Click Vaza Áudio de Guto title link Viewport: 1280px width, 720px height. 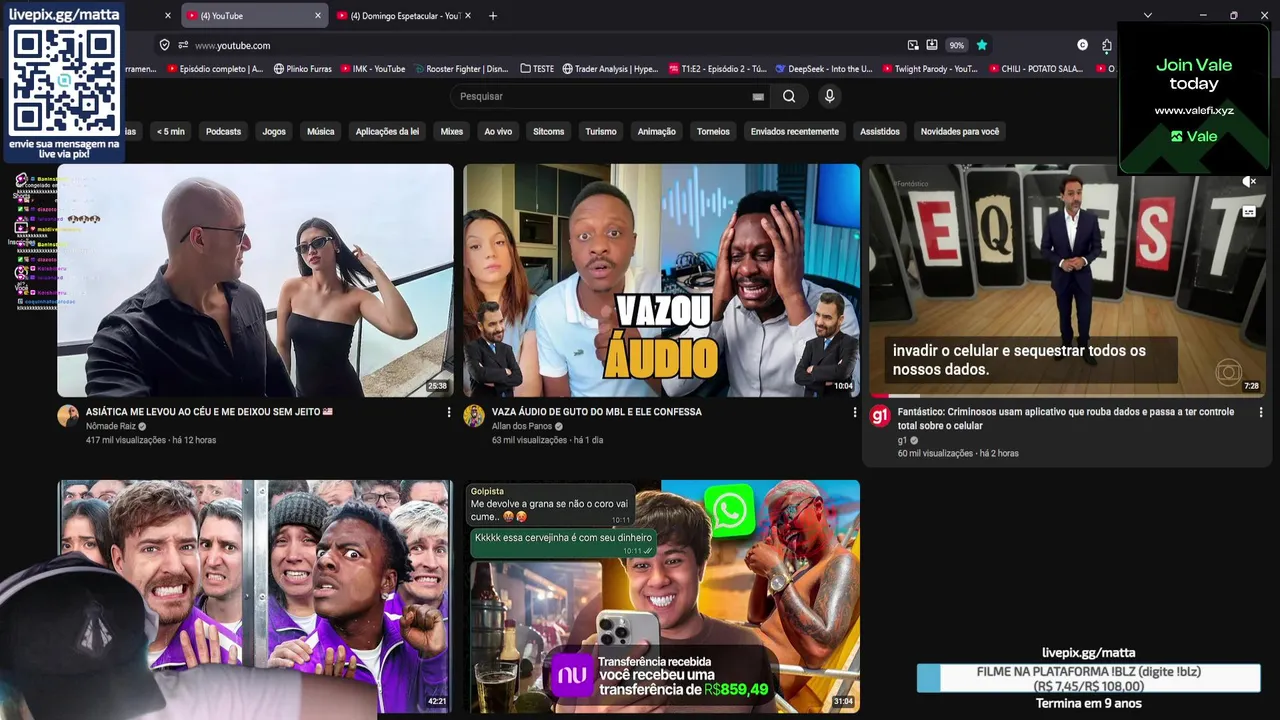pyautogui.click(x=597, y=412)
